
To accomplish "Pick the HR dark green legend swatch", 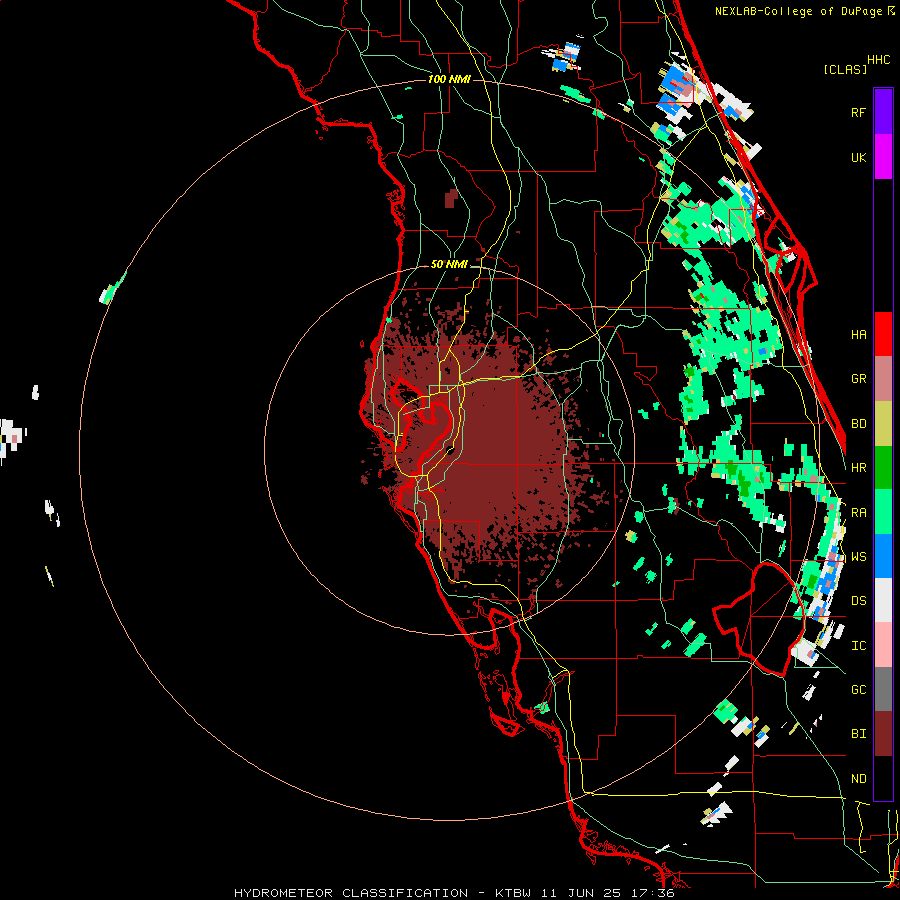I will pyautogui.click(x=883, y=468).
